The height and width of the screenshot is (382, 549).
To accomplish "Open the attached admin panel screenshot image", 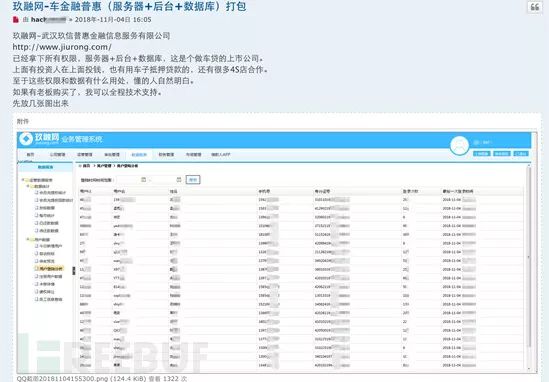I will (277, 252).
